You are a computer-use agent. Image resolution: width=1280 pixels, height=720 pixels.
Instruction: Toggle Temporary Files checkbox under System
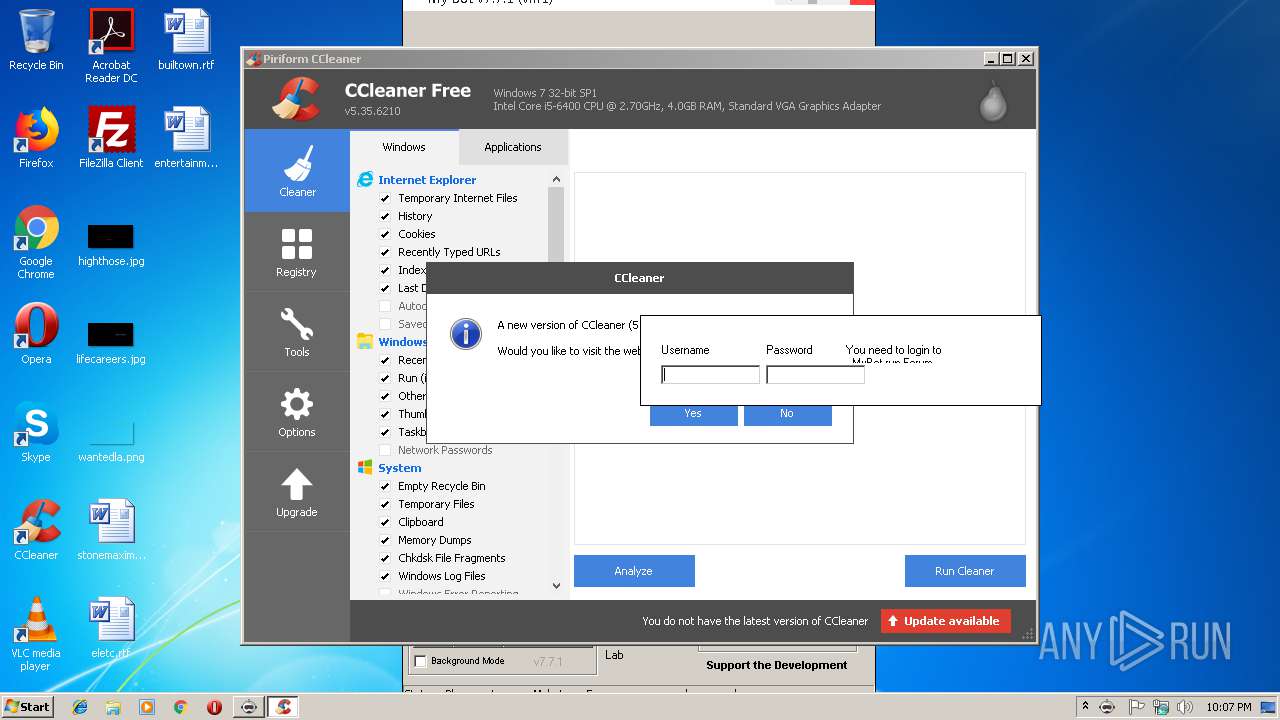385,504
